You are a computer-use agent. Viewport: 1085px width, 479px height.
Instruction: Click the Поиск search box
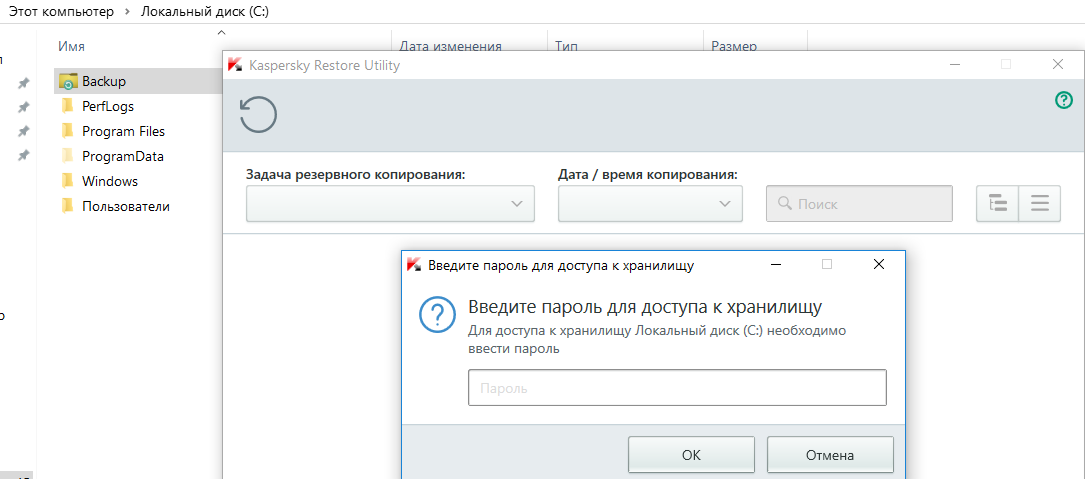tap(859, 204)
